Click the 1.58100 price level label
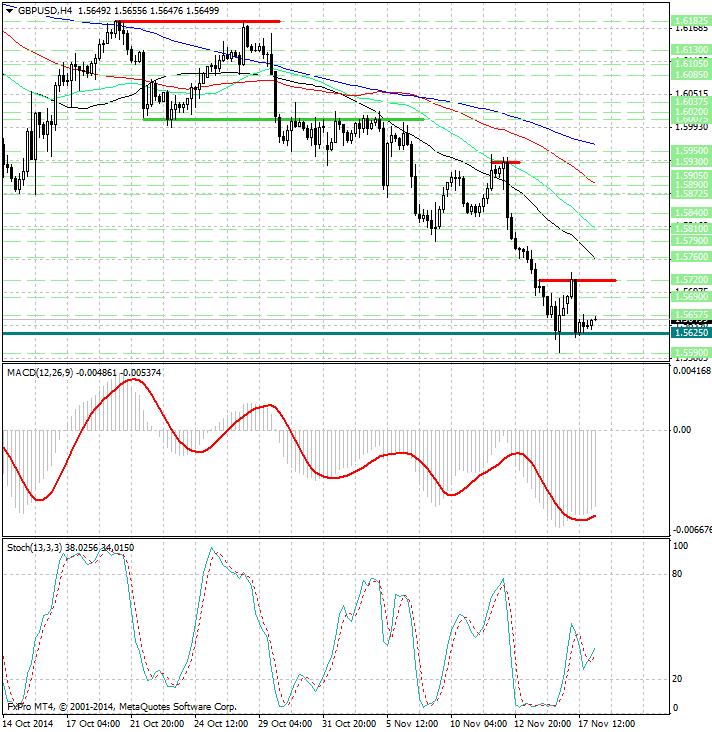This screenshot has height=732, width=712. point(691,229)
